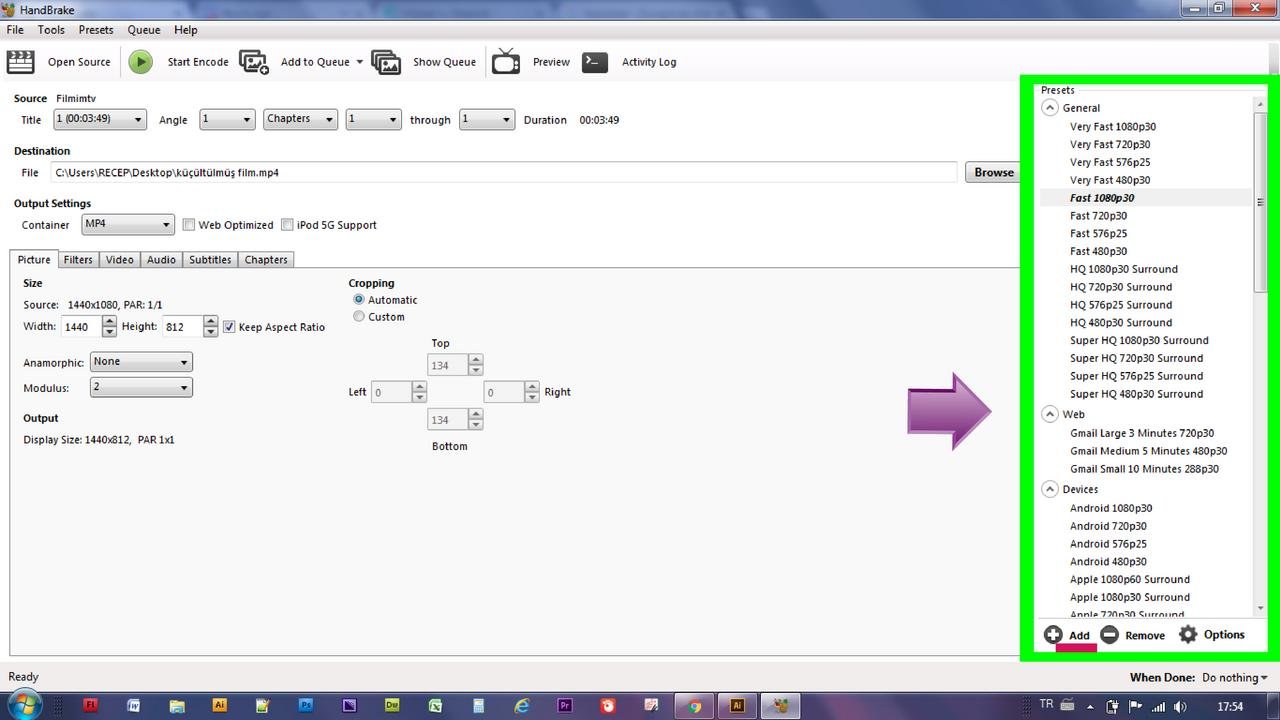Click the green Start Encode play icon
1280x720 pixels.
[x=141, y=62]
